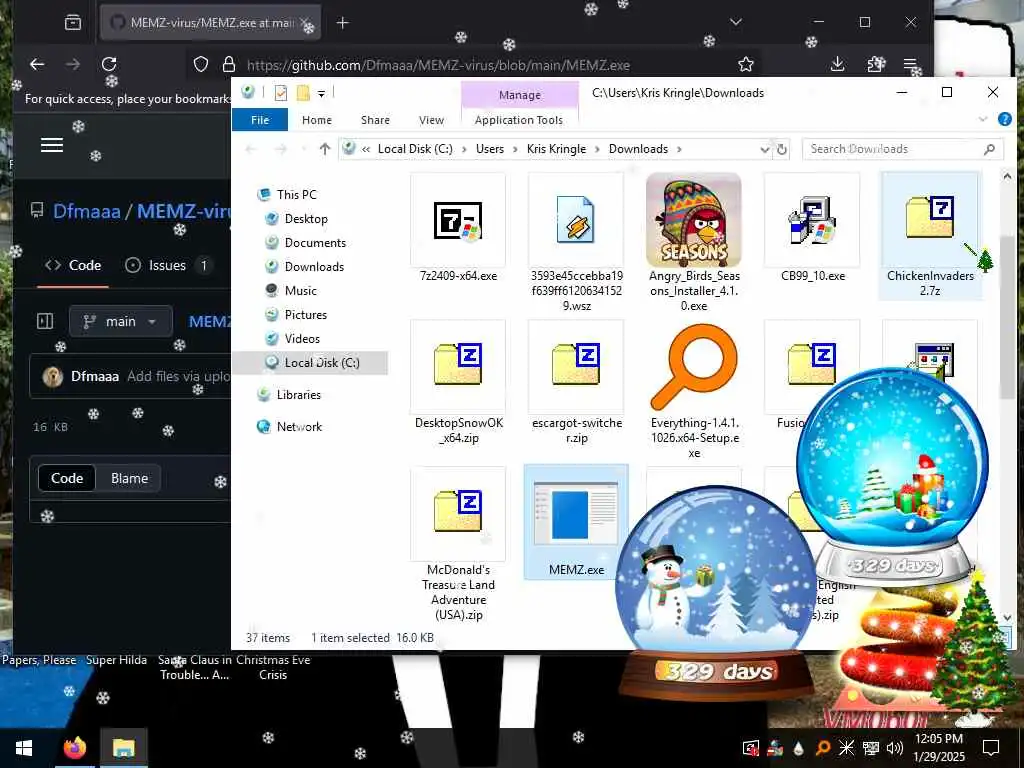Select Angry_Birds_Seasons_Installer thumbnail
1024x768 pixels.
point(694,220)
